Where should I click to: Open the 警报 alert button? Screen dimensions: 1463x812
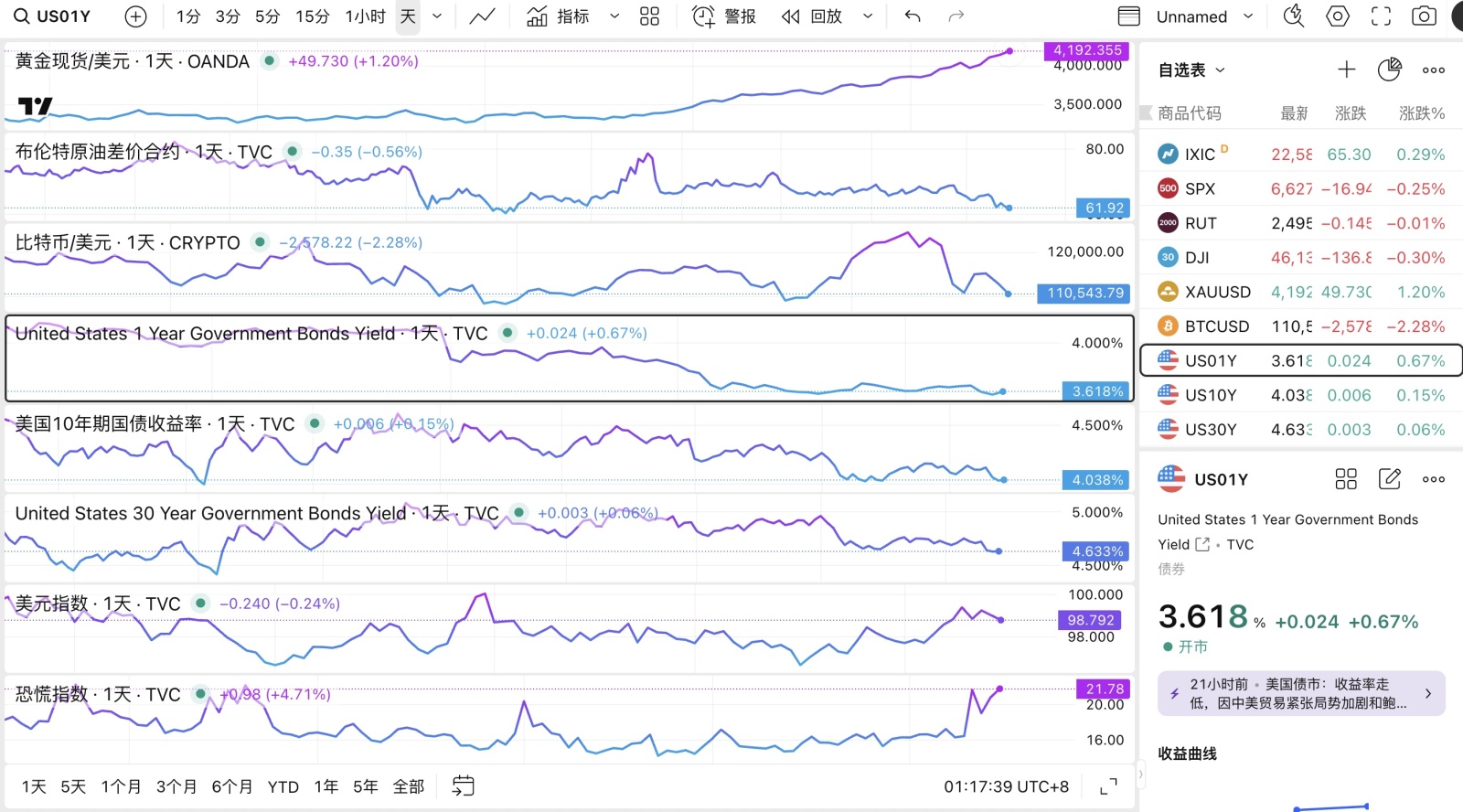pyautogui.click(x=724, y=16)
